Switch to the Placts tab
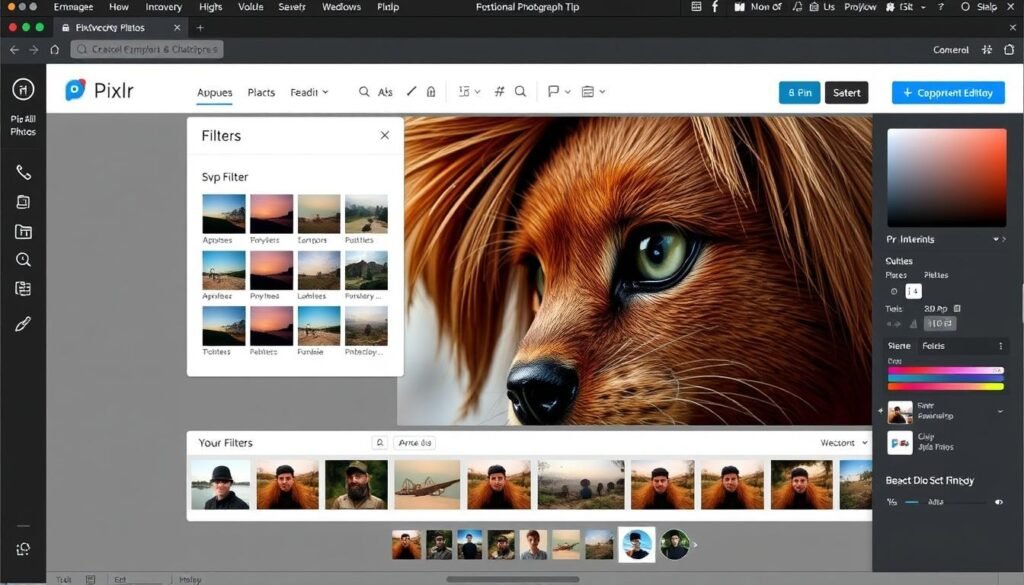Screen dimensions: 1024x585 [261, 92]
